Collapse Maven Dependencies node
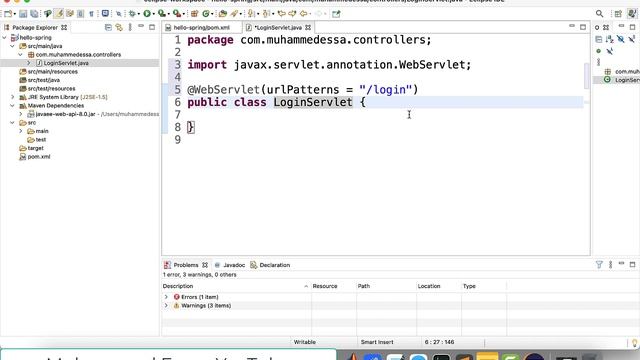 [12, 106]
